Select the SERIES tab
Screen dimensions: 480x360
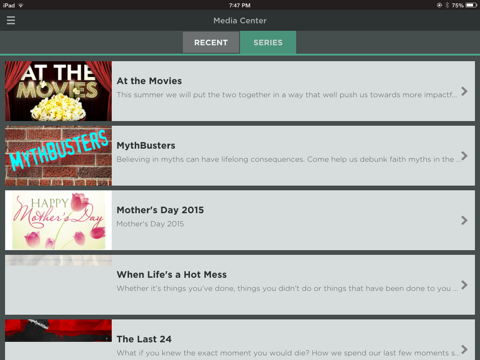(268, 42)
